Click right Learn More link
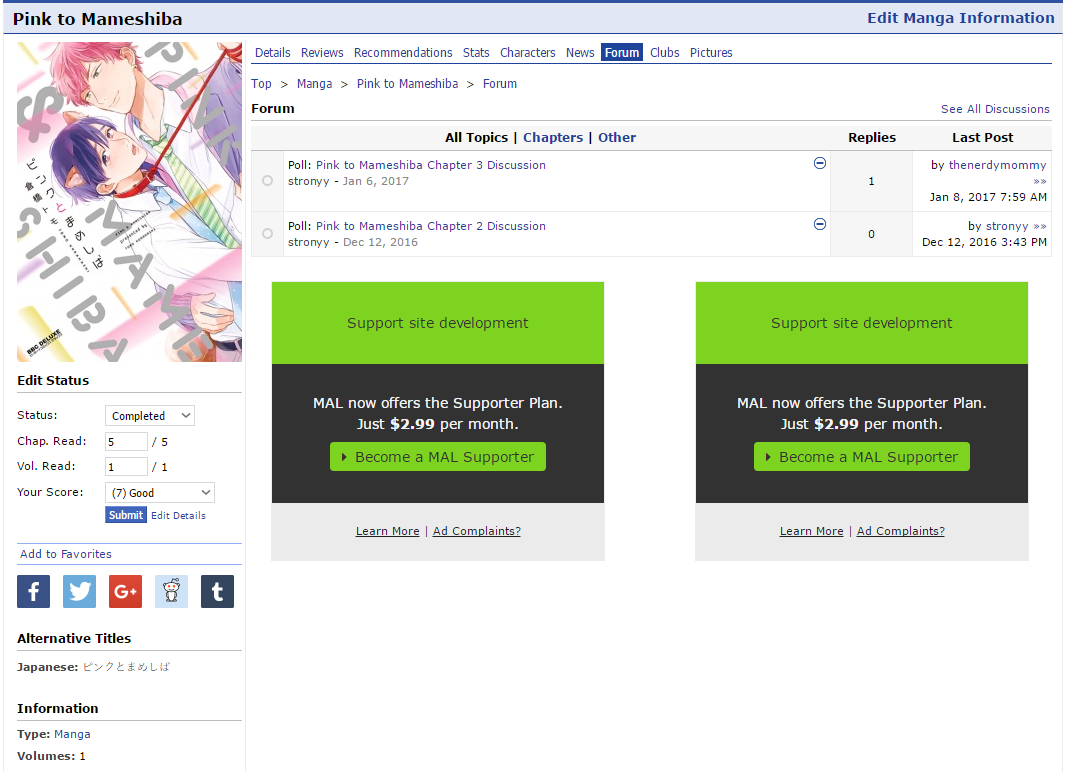 click(811, 531)
